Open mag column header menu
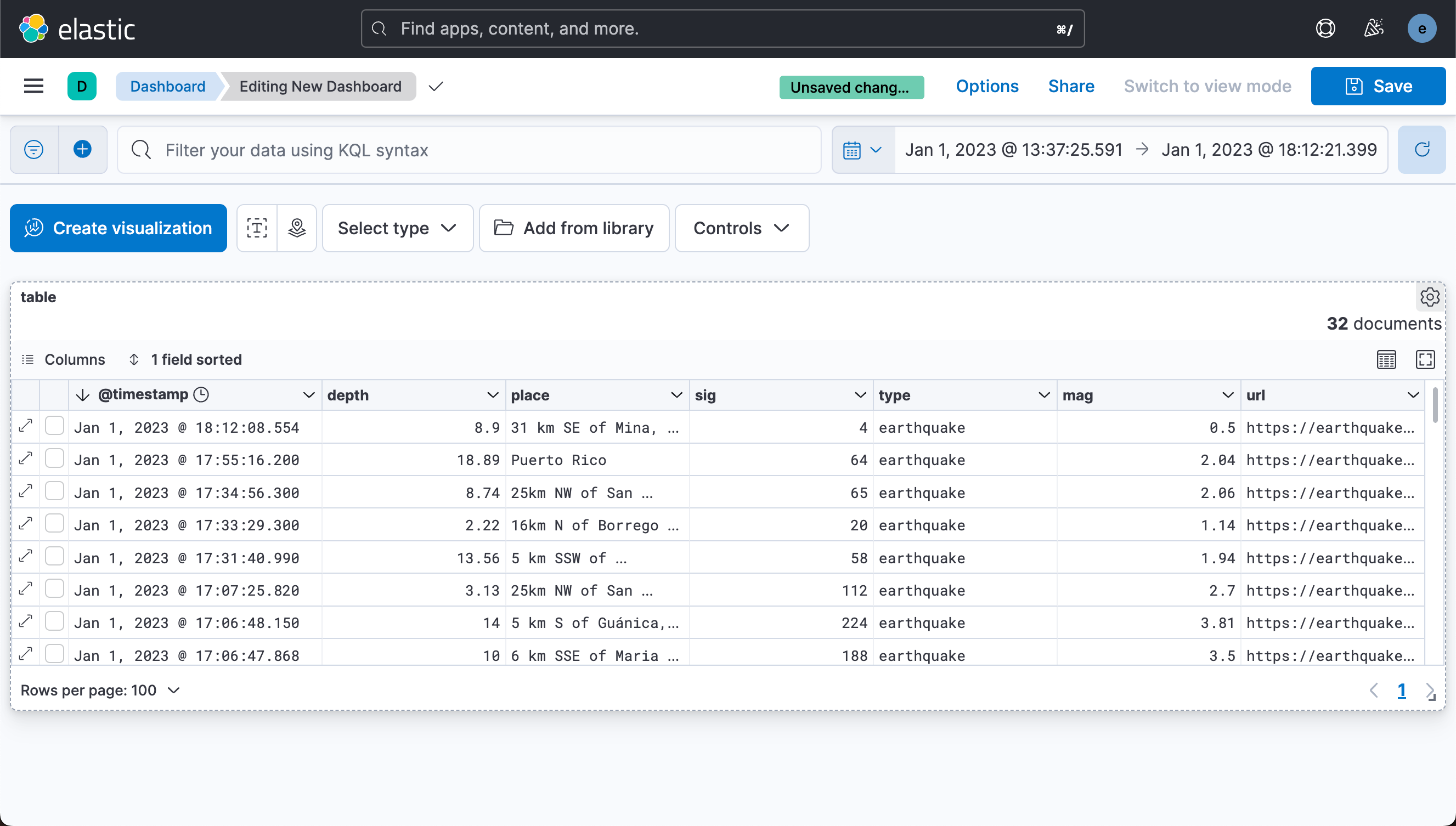 coord(1228,395)
